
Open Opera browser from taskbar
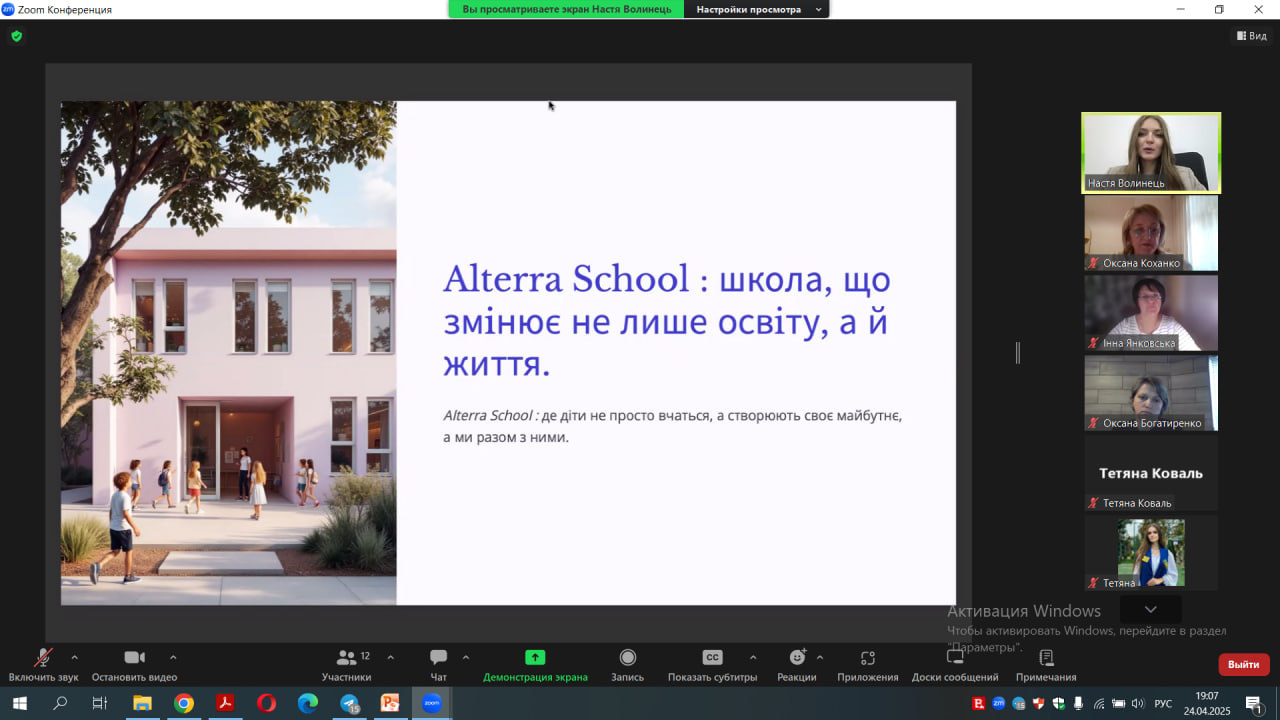pyautogui.click(x=266, y=703)
